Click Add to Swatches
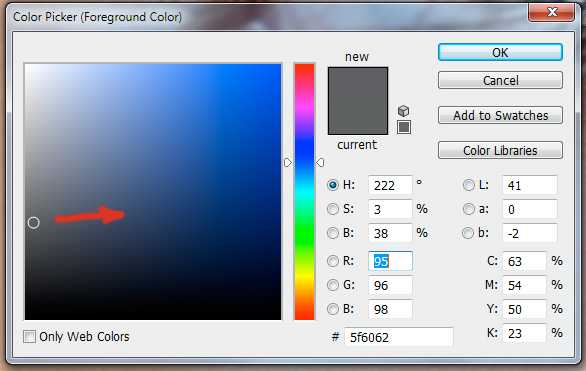This screenshot has height=371, width=586. point(500,115)
